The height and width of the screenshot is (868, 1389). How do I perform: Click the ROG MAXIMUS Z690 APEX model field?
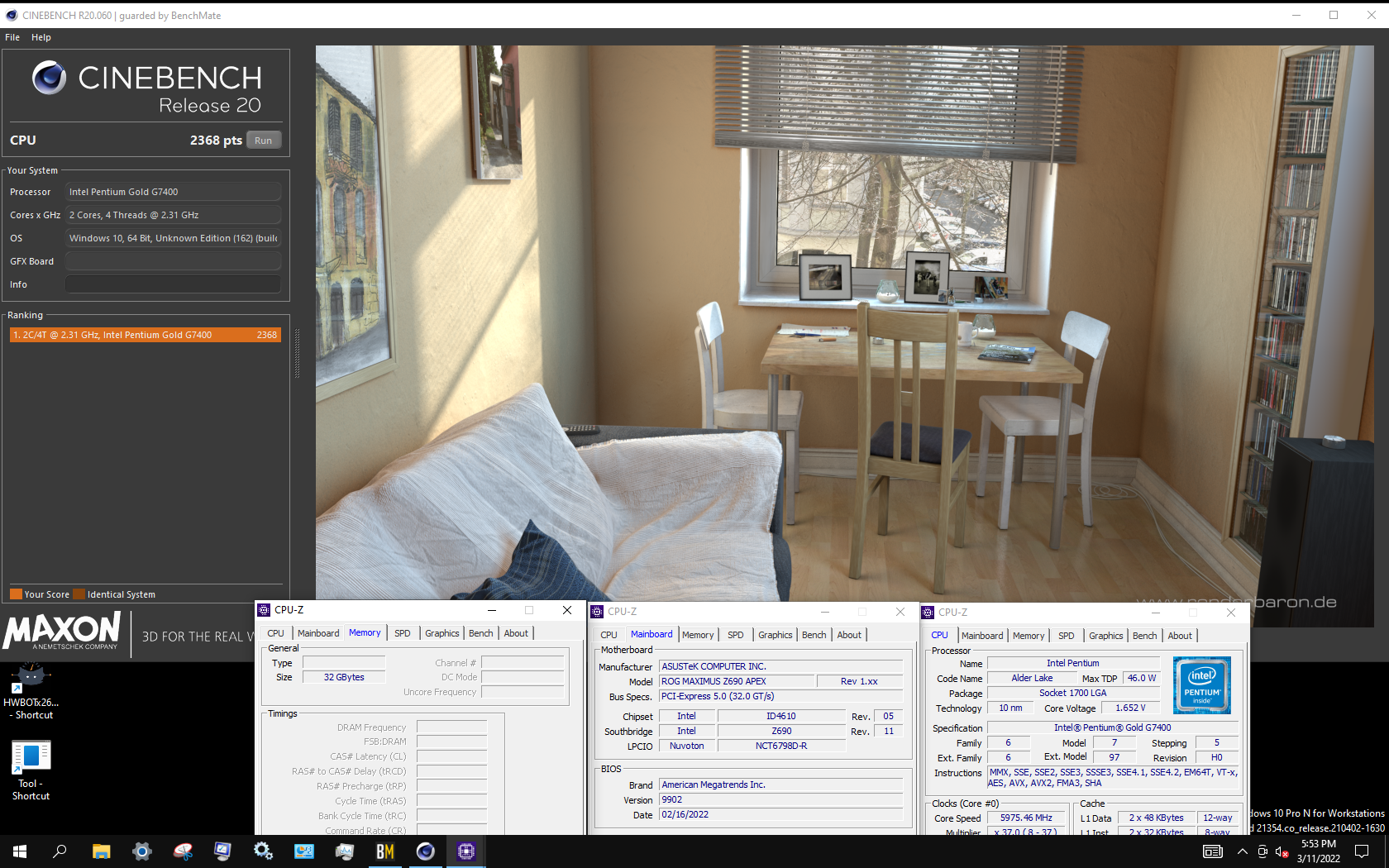(736, 681)
